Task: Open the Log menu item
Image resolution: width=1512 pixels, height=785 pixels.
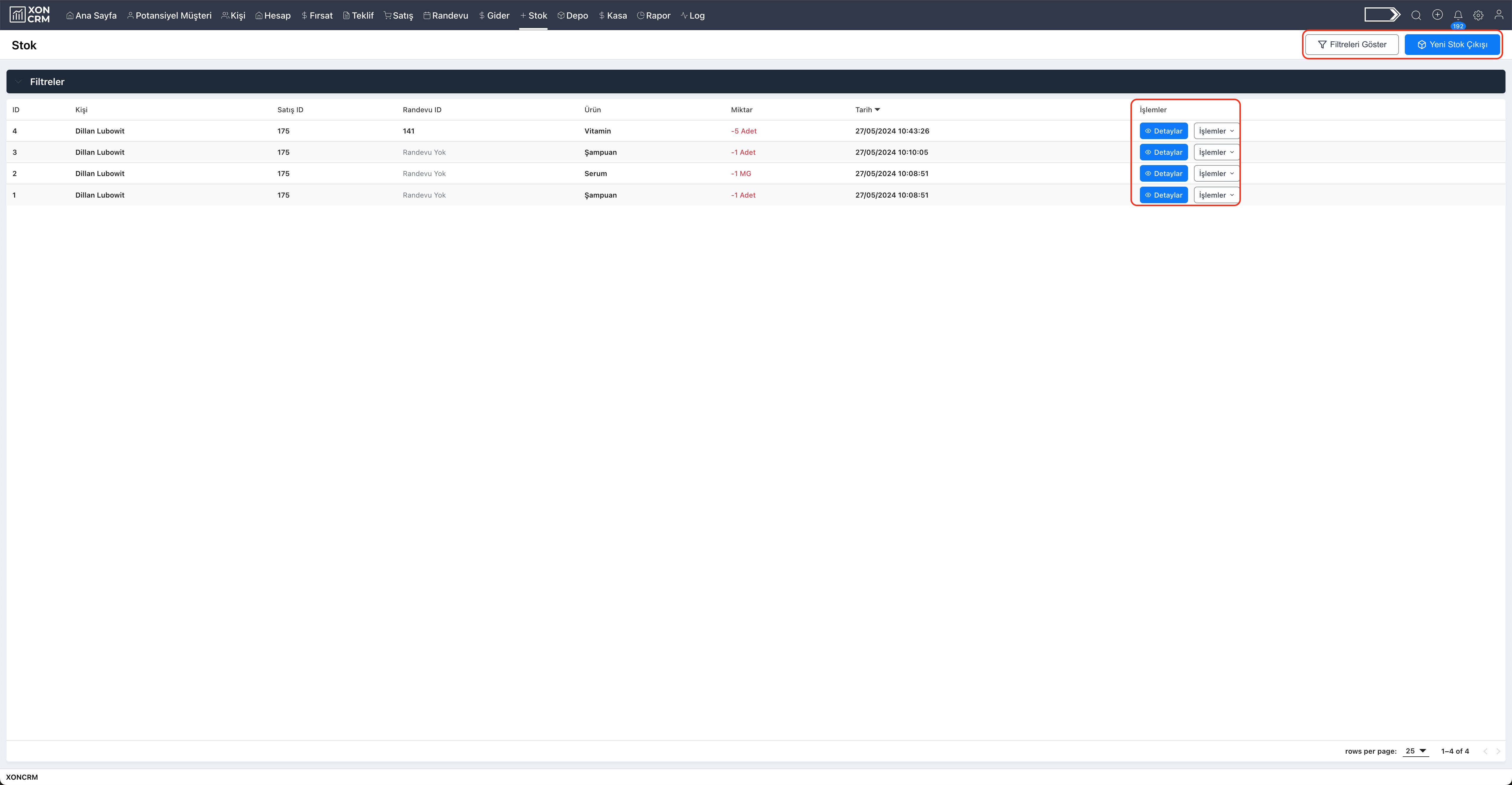Action: (x=693, y=15)
